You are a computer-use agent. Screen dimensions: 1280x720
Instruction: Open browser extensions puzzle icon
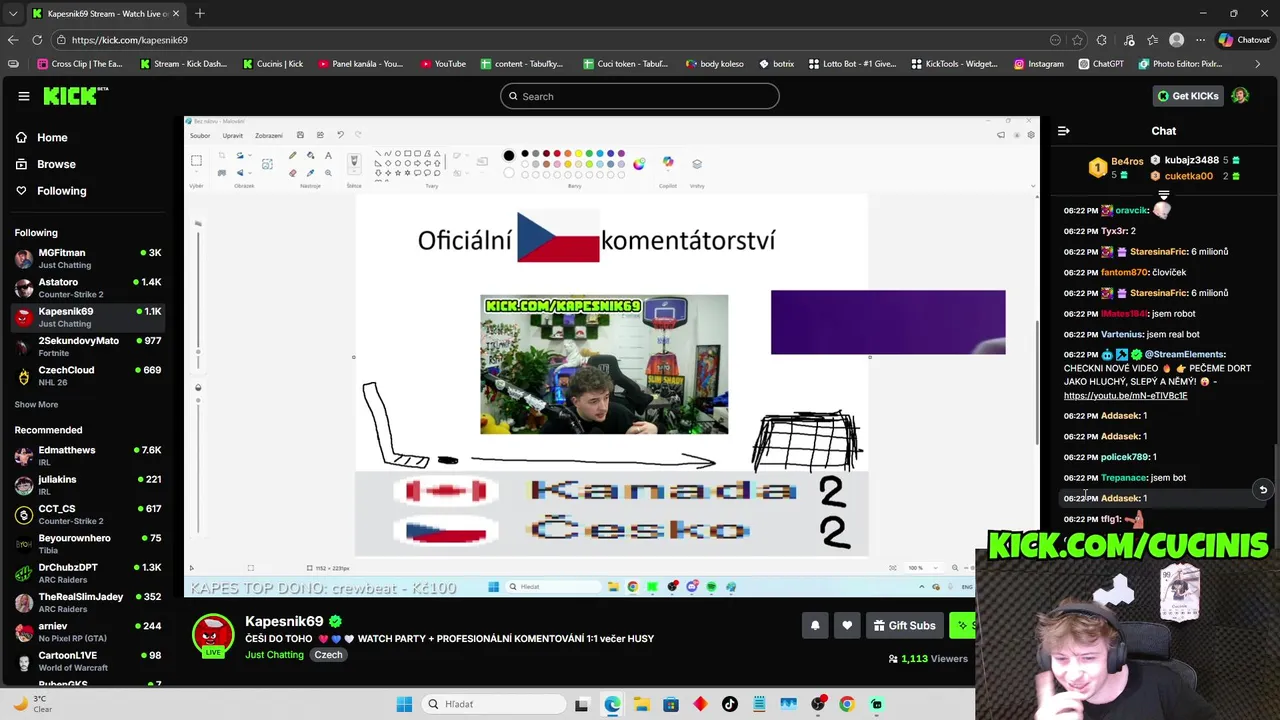pyautogui.click(x=1102, y=40)
